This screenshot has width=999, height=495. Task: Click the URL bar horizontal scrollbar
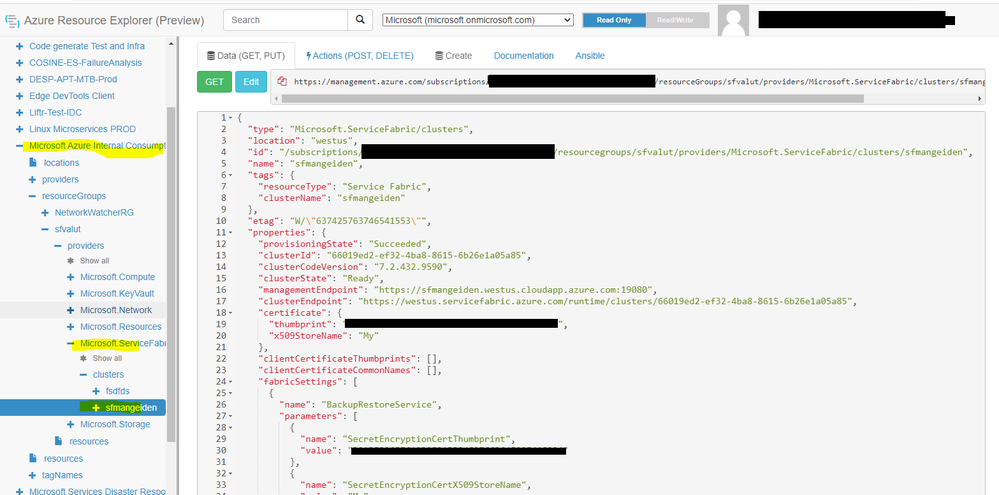(x=571, y=99)
